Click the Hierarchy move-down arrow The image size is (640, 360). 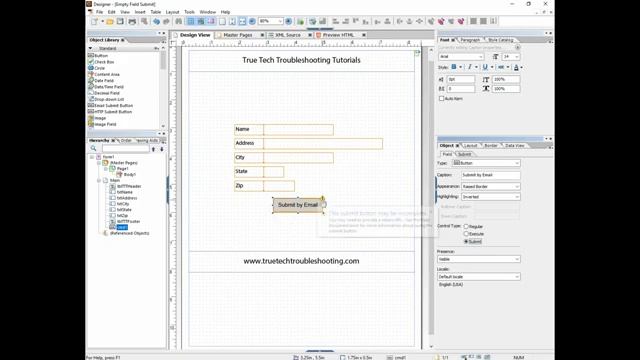pyautogui.click(x=162, y=149)
